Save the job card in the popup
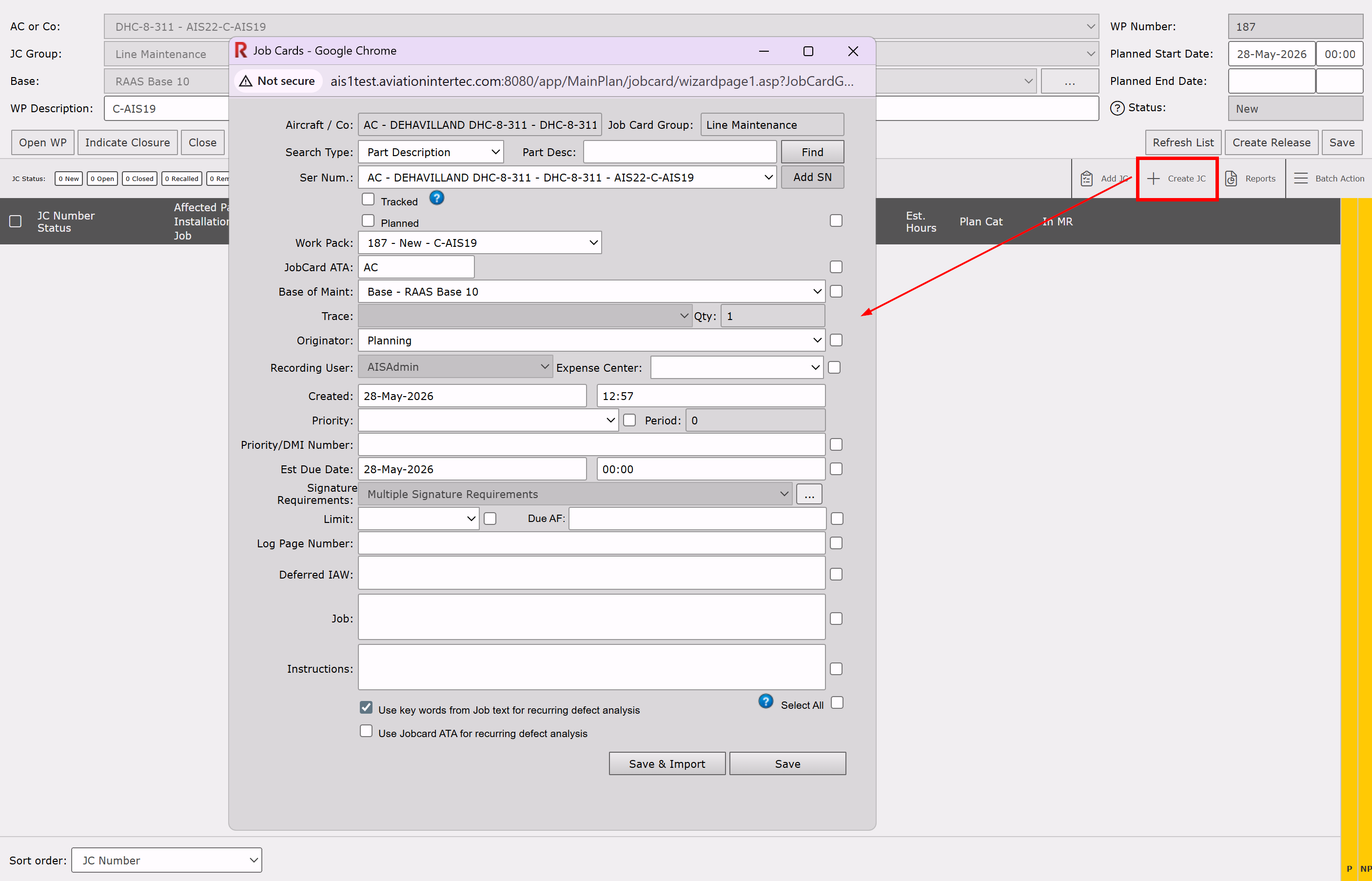Screen dimensions: 1372x881 coord(788,764)
